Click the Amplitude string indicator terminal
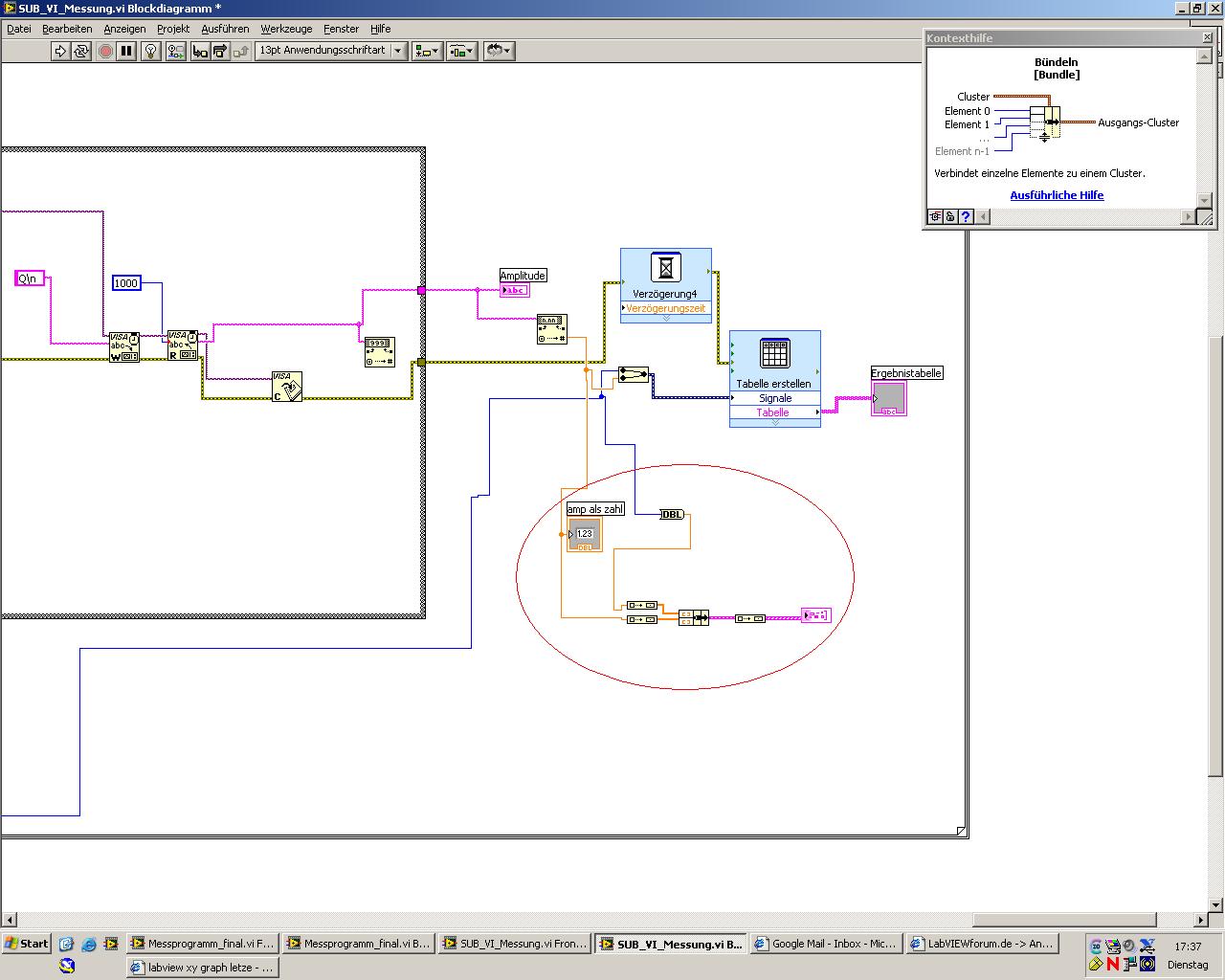 [x=514, y=290]
